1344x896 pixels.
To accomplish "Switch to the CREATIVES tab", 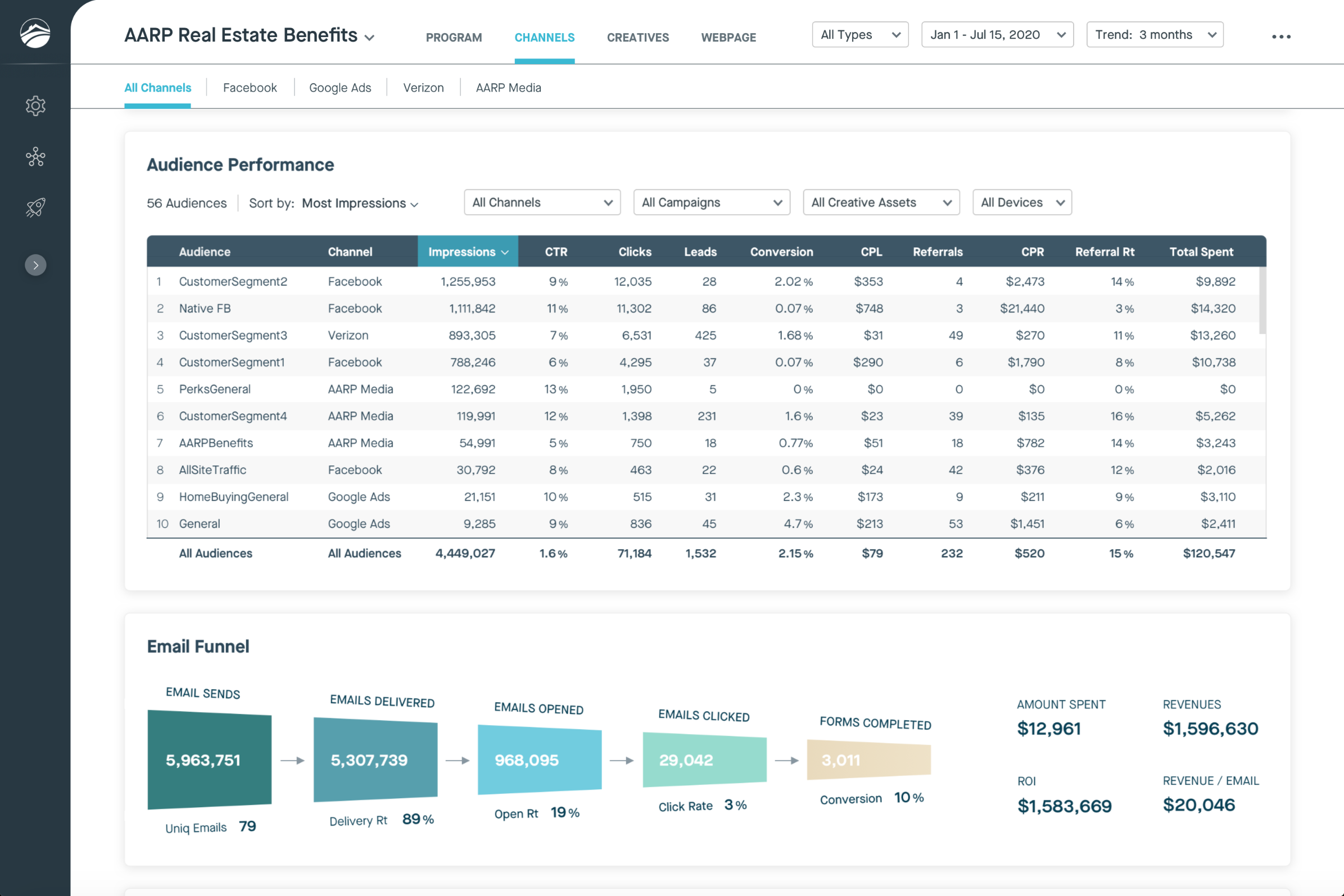I will click(x=638, y=38).
